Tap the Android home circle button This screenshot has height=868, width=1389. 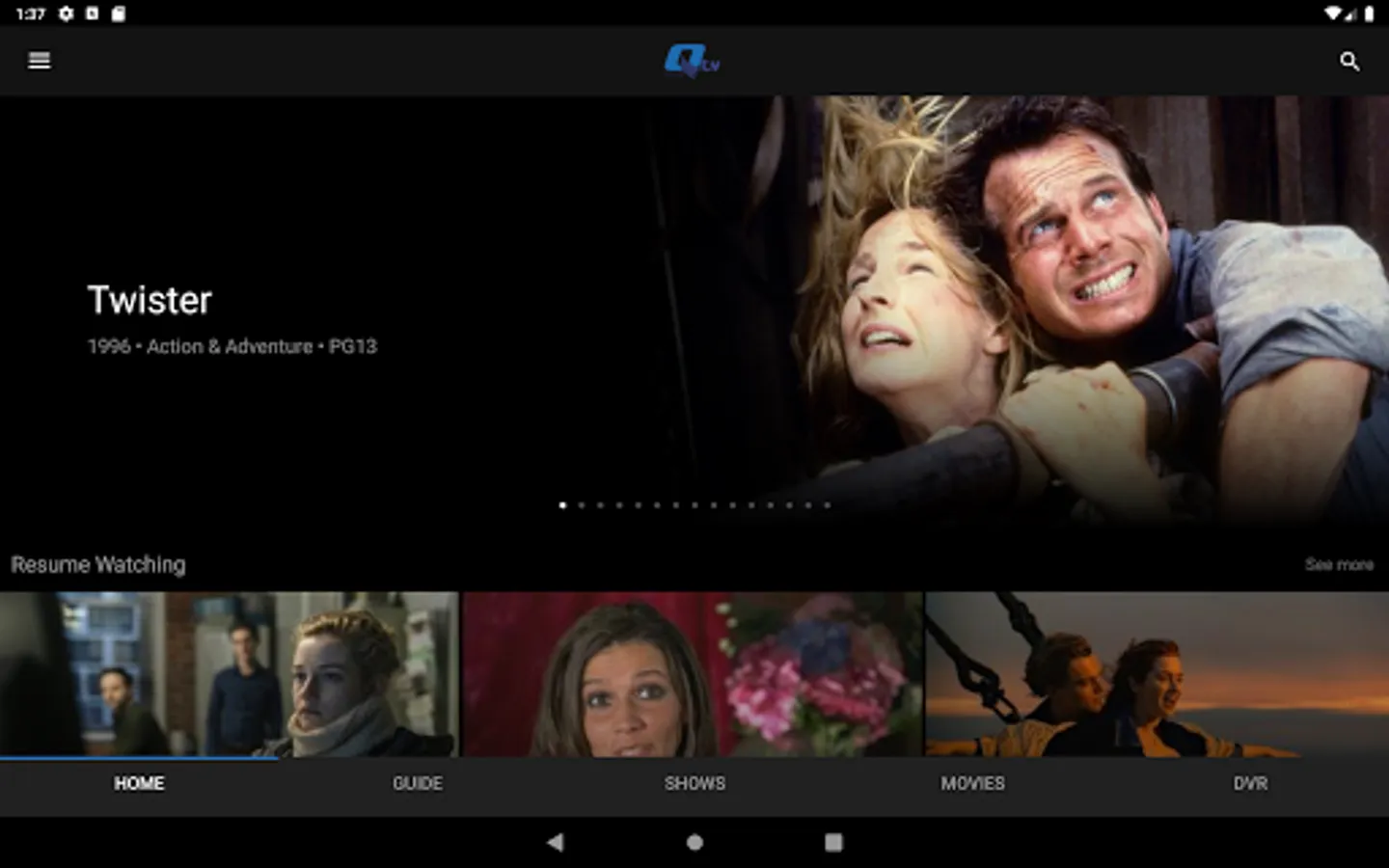point(694,842)
